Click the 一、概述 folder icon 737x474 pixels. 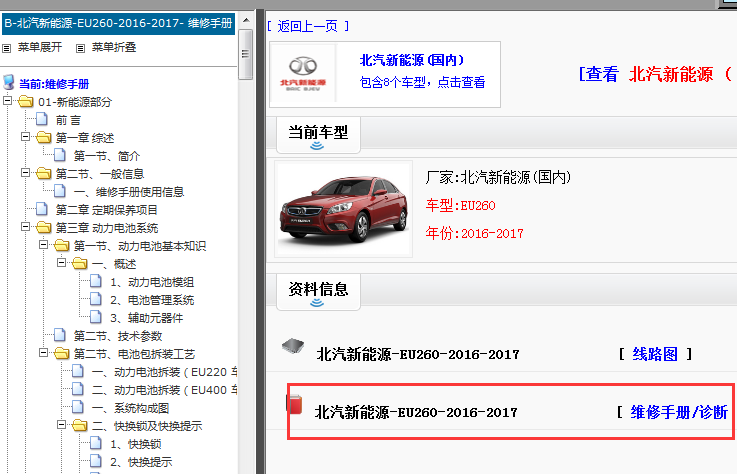79,263
